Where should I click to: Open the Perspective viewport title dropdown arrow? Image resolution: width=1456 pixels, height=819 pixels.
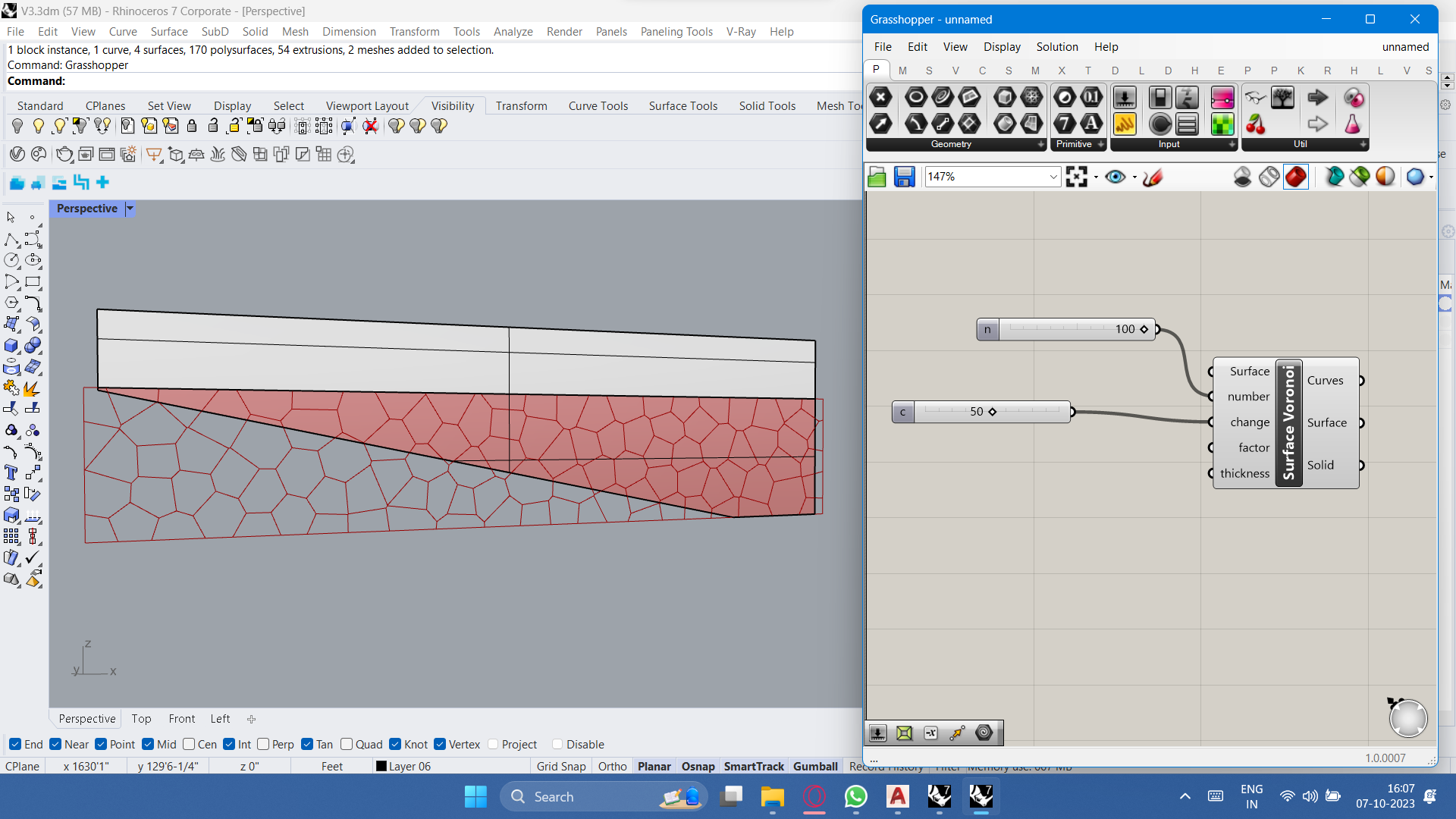click(x=130, y=209)
